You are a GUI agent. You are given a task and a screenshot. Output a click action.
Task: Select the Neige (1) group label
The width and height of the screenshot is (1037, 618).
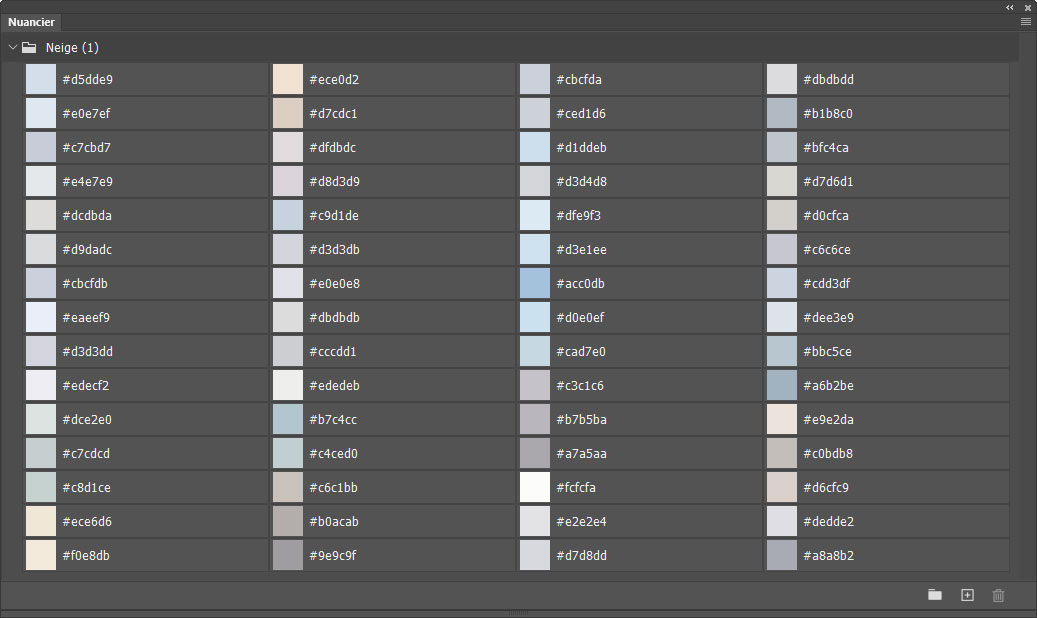(x=72, y=47)
